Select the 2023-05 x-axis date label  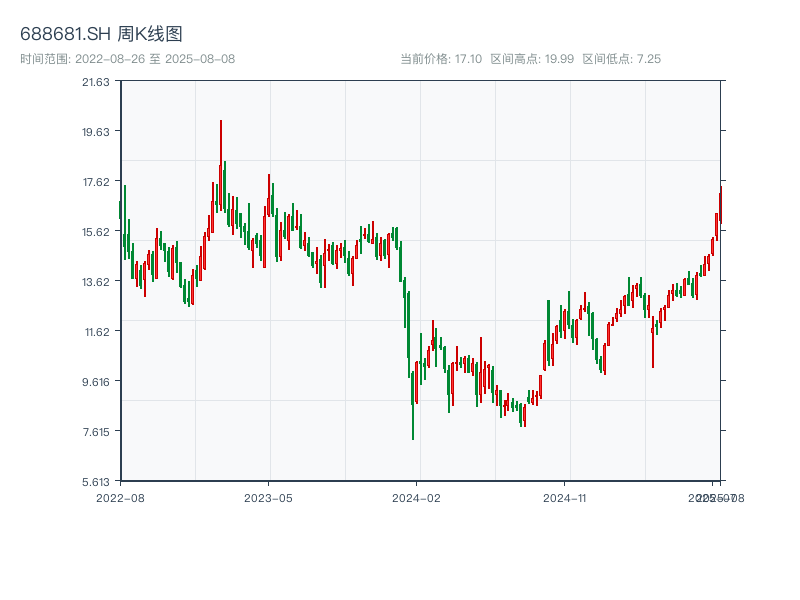click(268, 497)
